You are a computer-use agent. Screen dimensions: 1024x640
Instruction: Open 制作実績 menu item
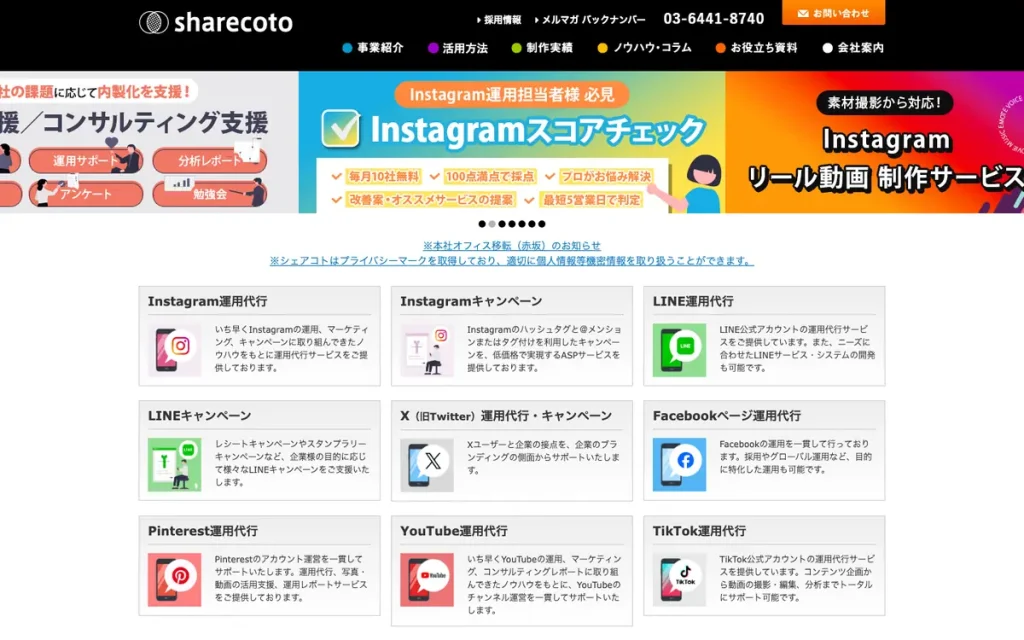(542, 48)
